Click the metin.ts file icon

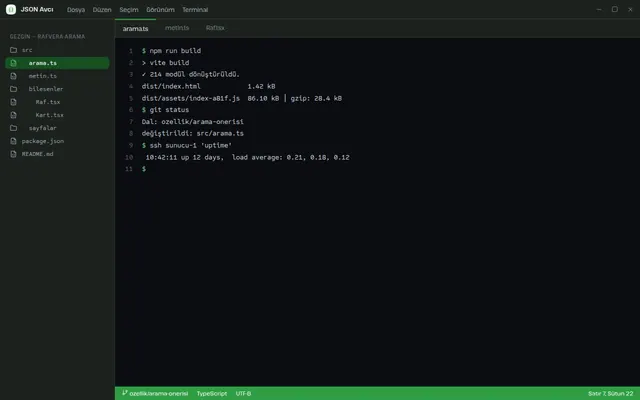pos(13,76)
